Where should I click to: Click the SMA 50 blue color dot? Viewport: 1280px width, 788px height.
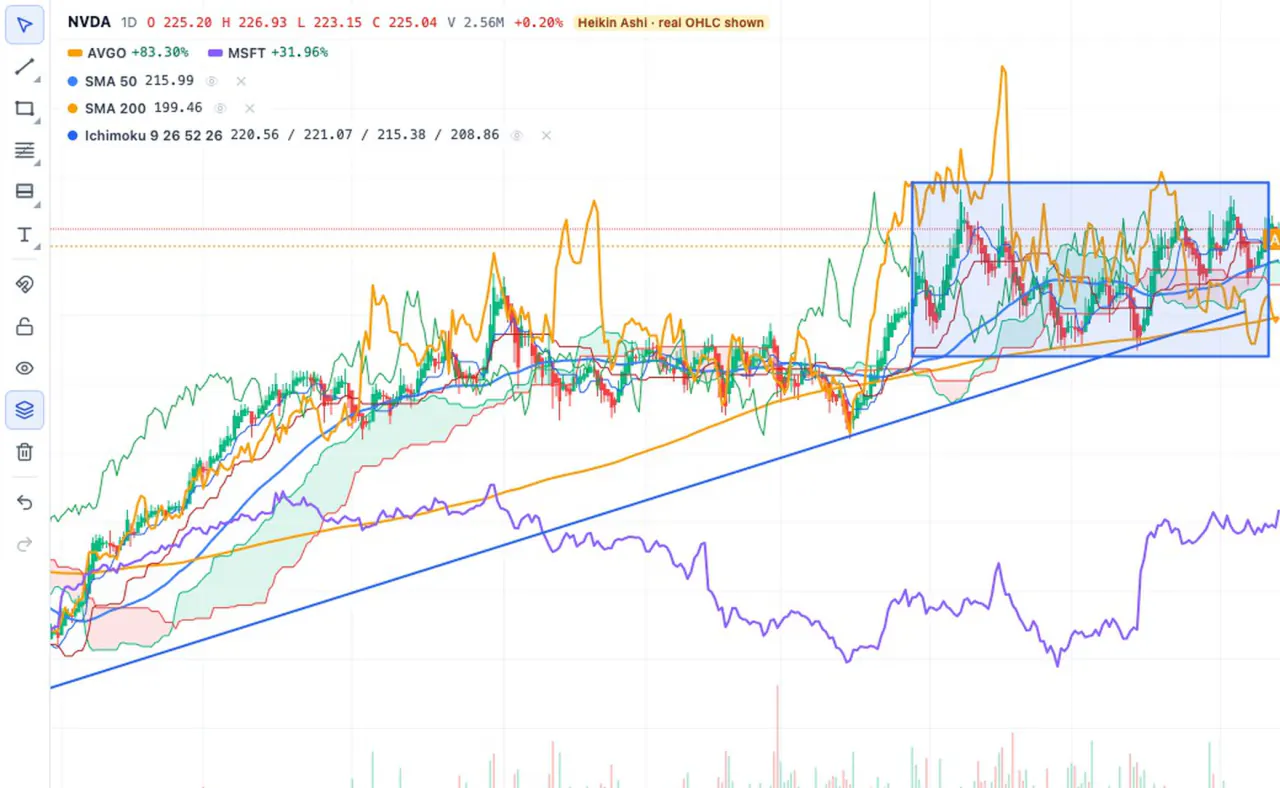(x=72, y=81)
